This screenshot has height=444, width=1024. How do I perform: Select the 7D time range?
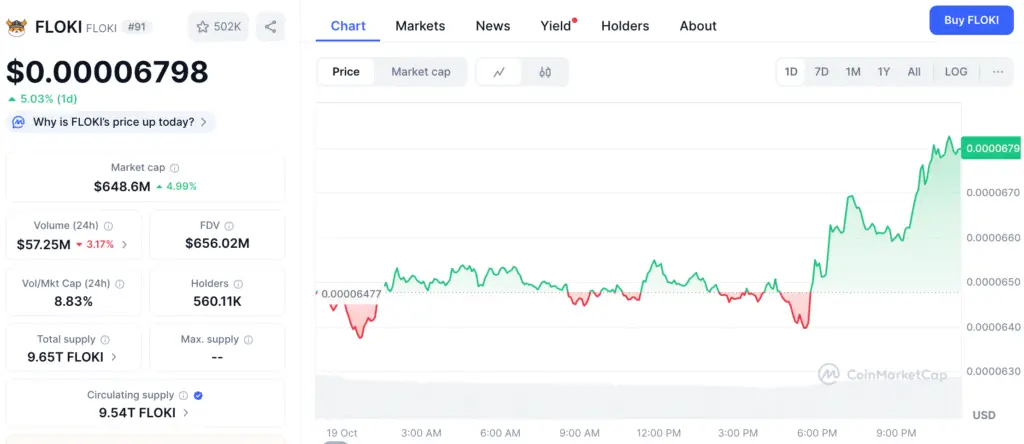click(821, 72)
